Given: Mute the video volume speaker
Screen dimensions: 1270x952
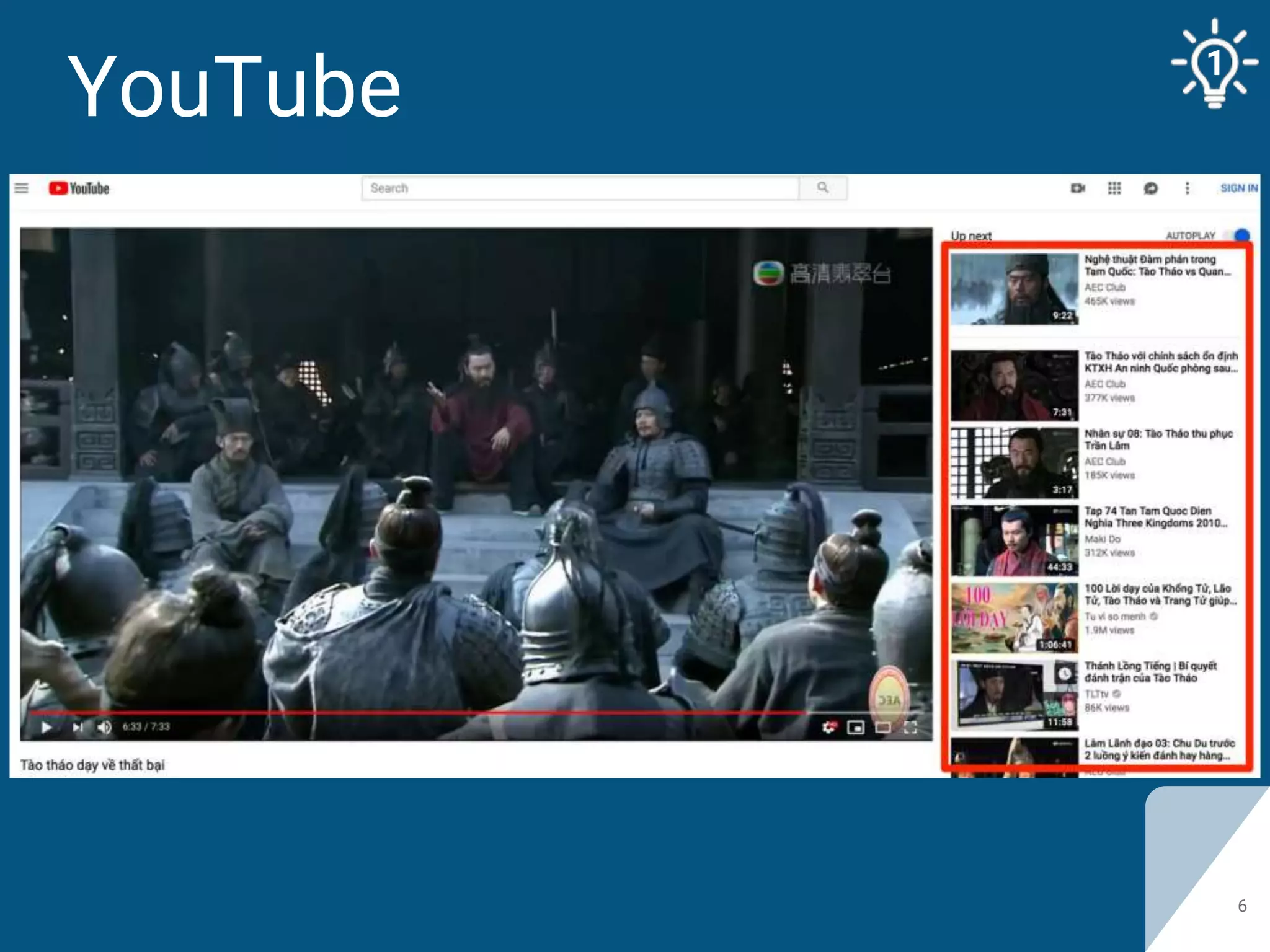Looking at the screenshot, I should [104, 727].
